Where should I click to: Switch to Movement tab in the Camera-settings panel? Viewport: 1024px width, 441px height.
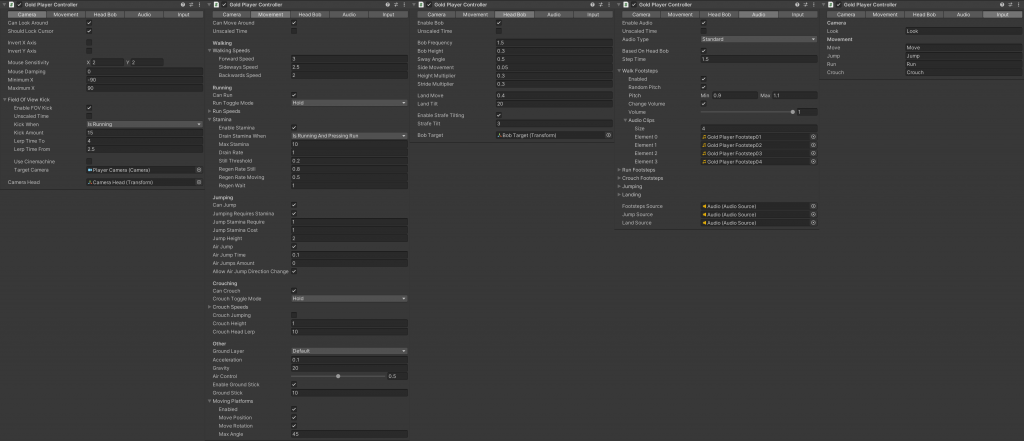point(66,14)
